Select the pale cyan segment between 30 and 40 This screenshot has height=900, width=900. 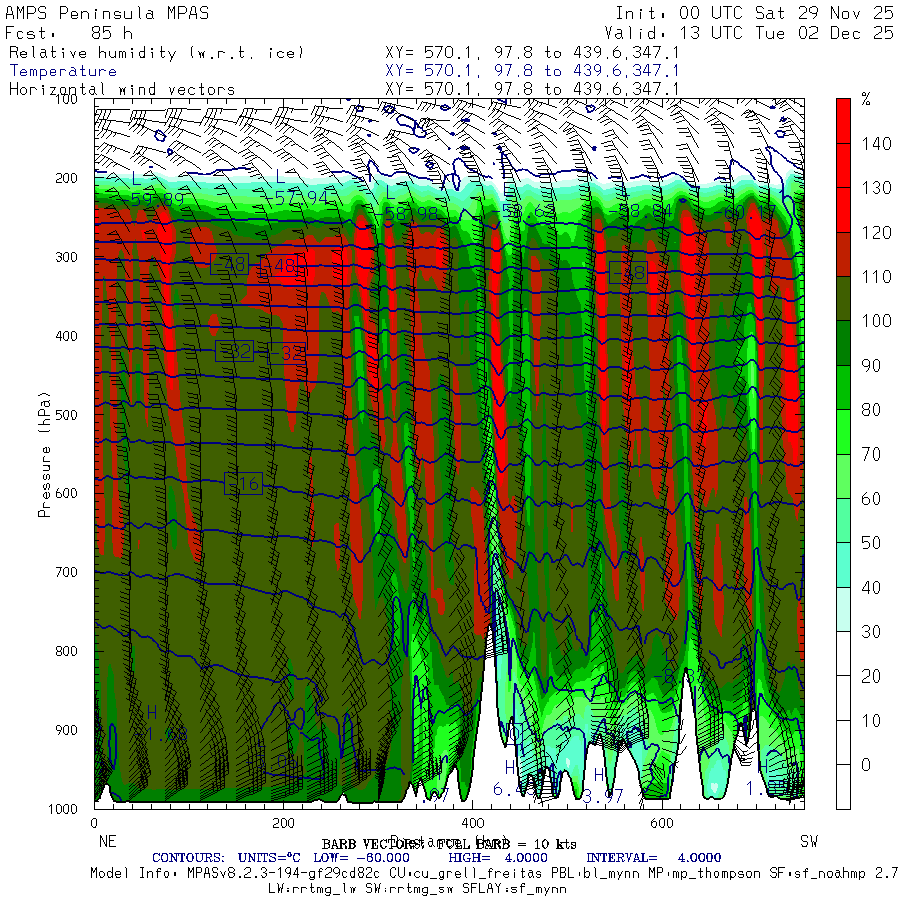[x=843, y=610]
